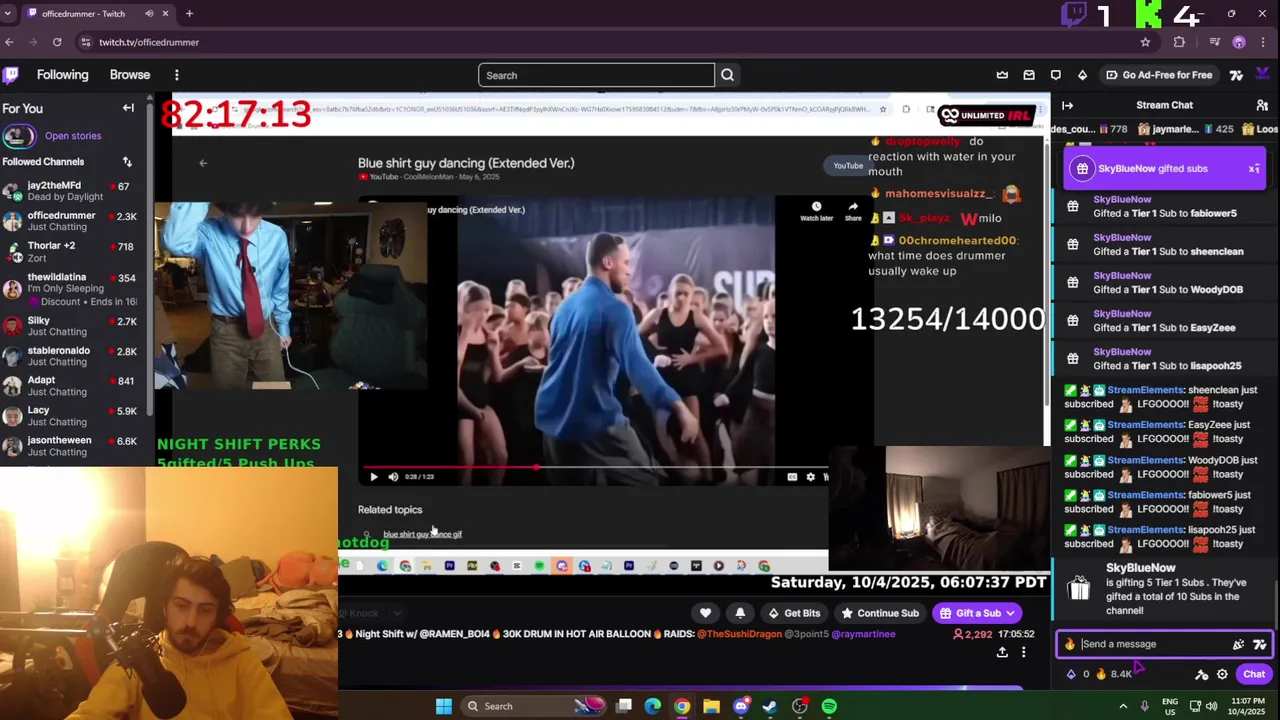Mute the embedded YouTube video
The width and height of the screenshot is (1280, 720).
pos(393,477)
